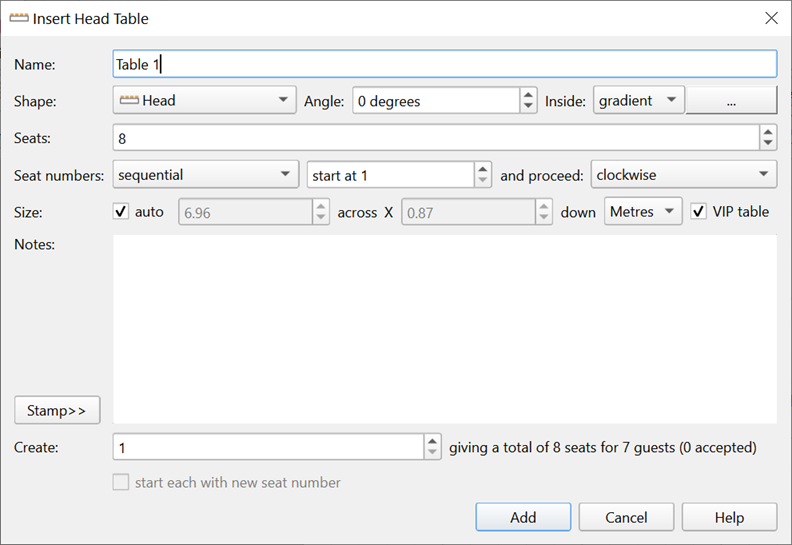The image size is (792, 545).
Task: Decrease the Create count spinner
Action: pos(432,454)
